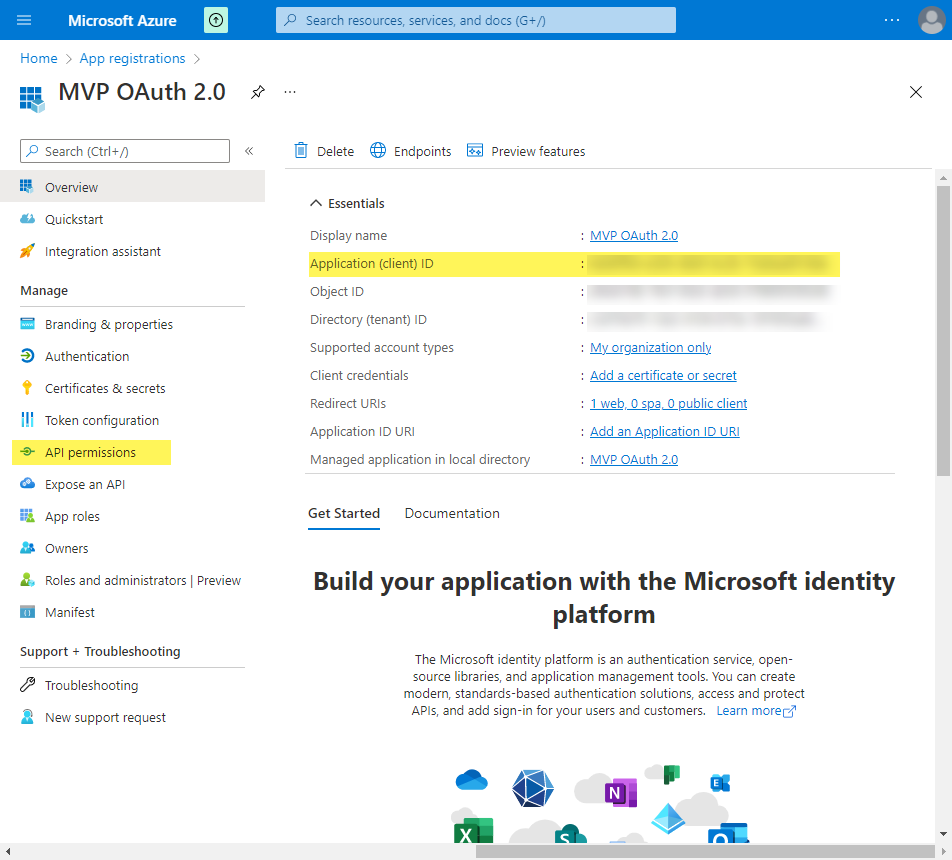
Task: Focus the side menu Search (Ctrl+/) field
Action: click(x=125, y=151)
